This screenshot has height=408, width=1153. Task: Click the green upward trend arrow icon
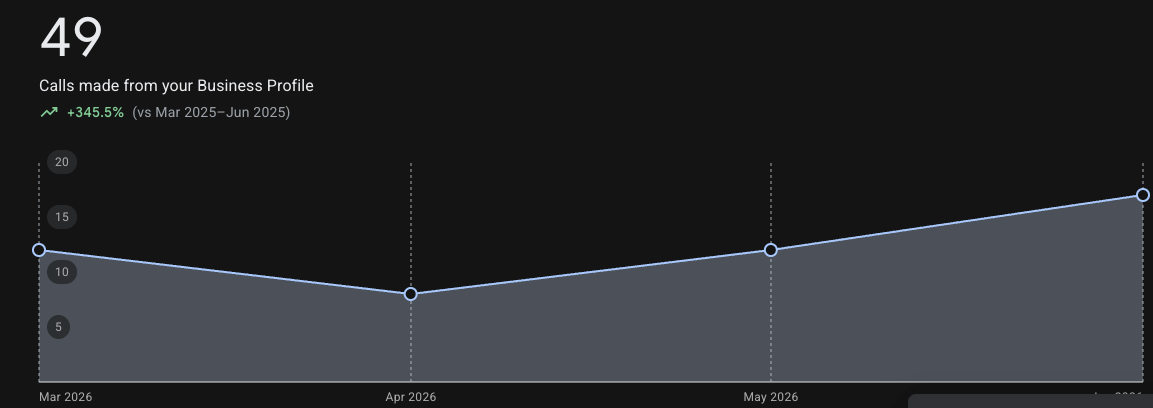(x=49, y=112)
